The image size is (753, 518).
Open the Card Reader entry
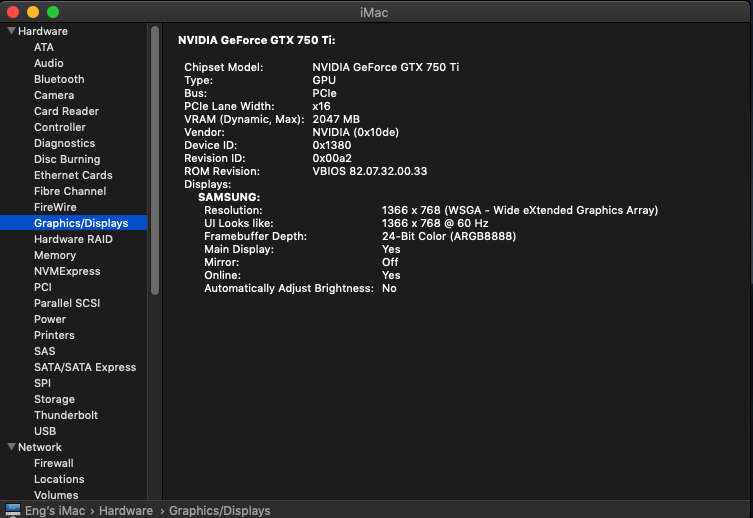point(66,111)
